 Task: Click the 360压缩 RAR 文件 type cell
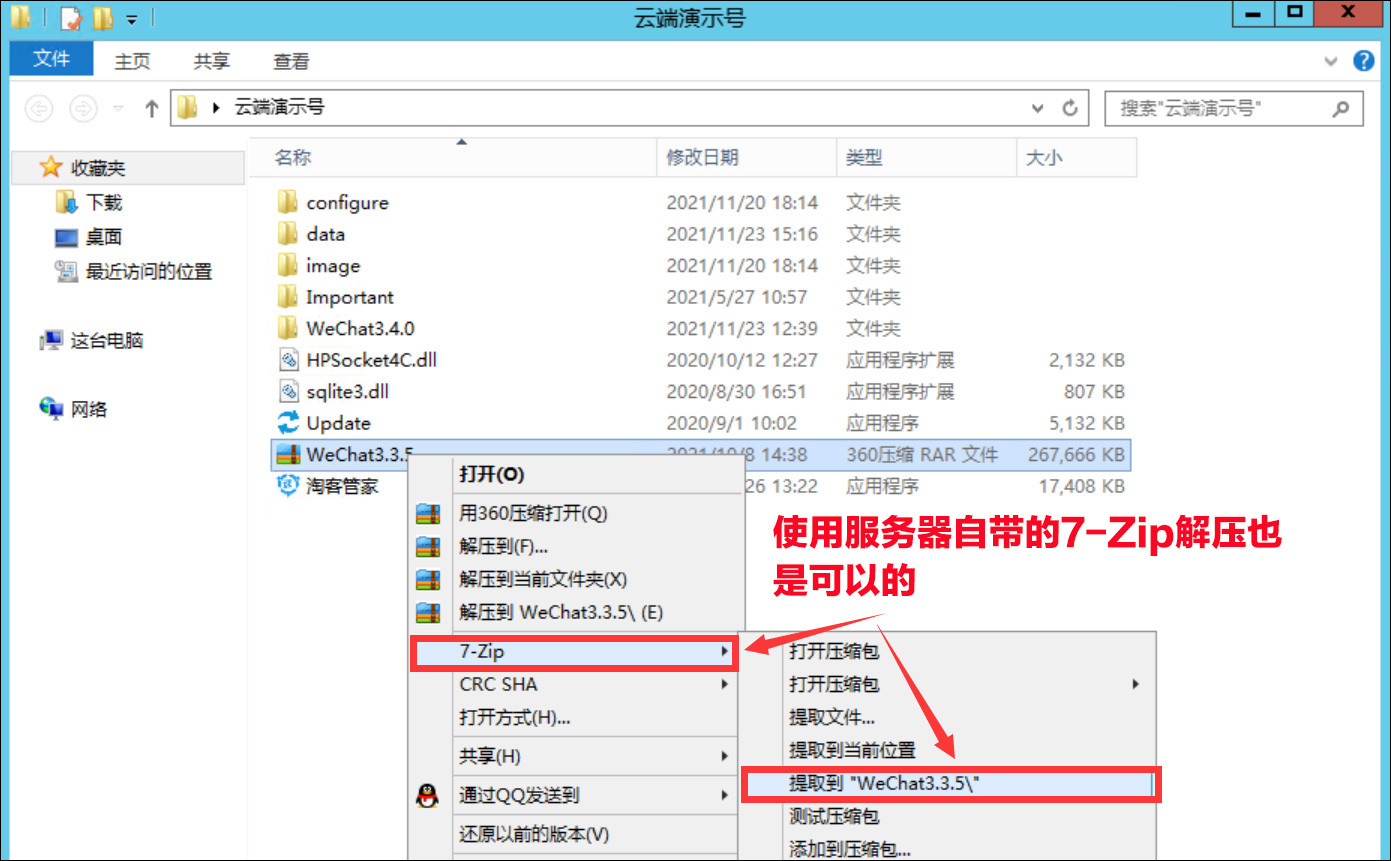[922, 454]
